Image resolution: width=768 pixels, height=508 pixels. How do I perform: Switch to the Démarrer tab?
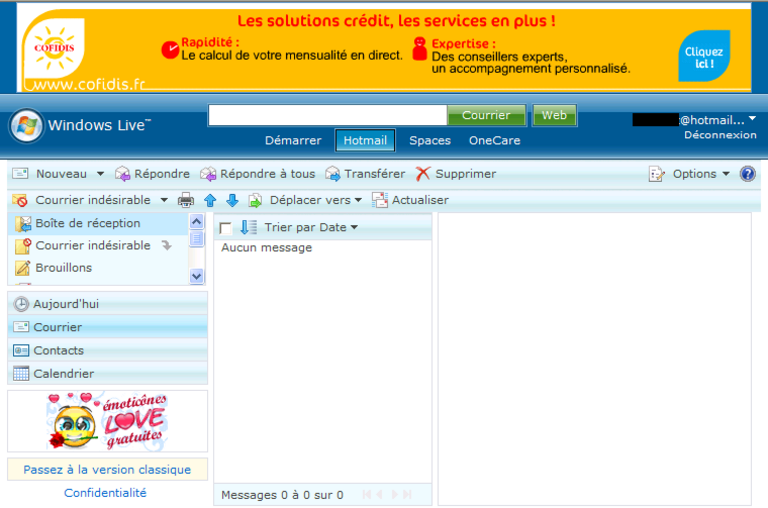coord(293,141)
